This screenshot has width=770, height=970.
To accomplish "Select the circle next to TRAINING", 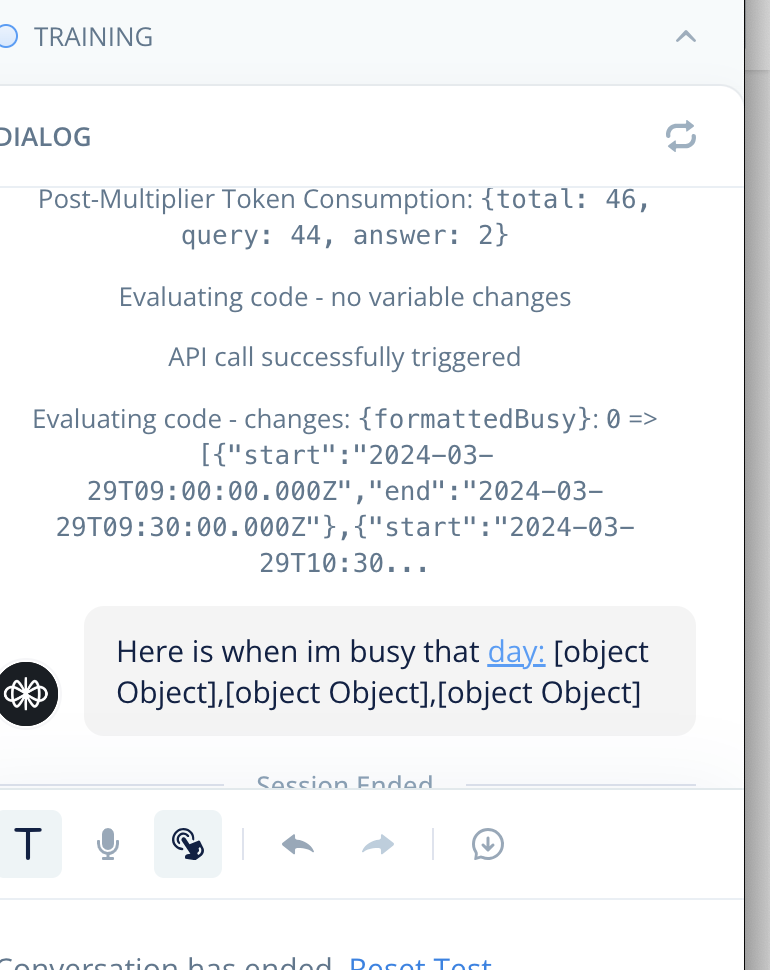I will click(x=7, y=36).
